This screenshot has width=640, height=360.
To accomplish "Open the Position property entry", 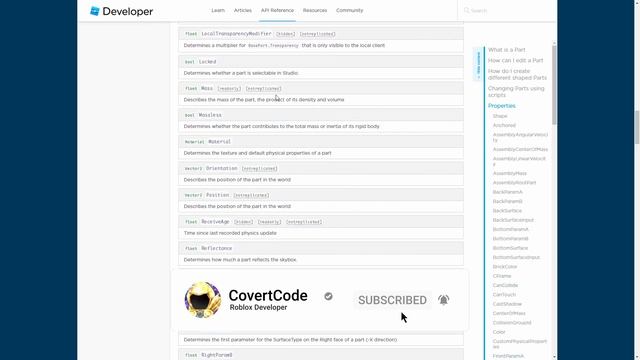I will pos(218,195).
